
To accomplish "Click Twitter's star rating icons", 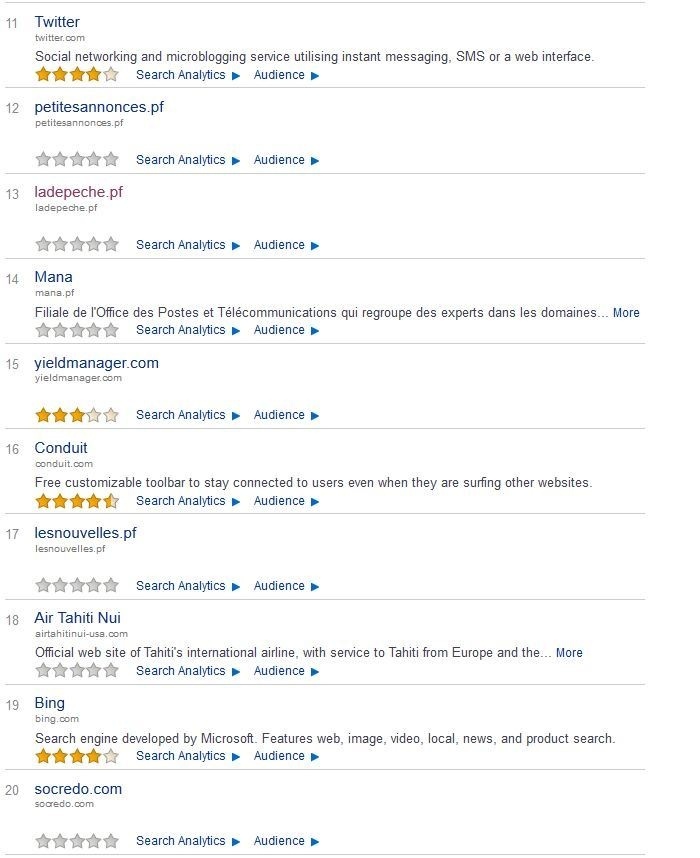I will tap(77, 74).
